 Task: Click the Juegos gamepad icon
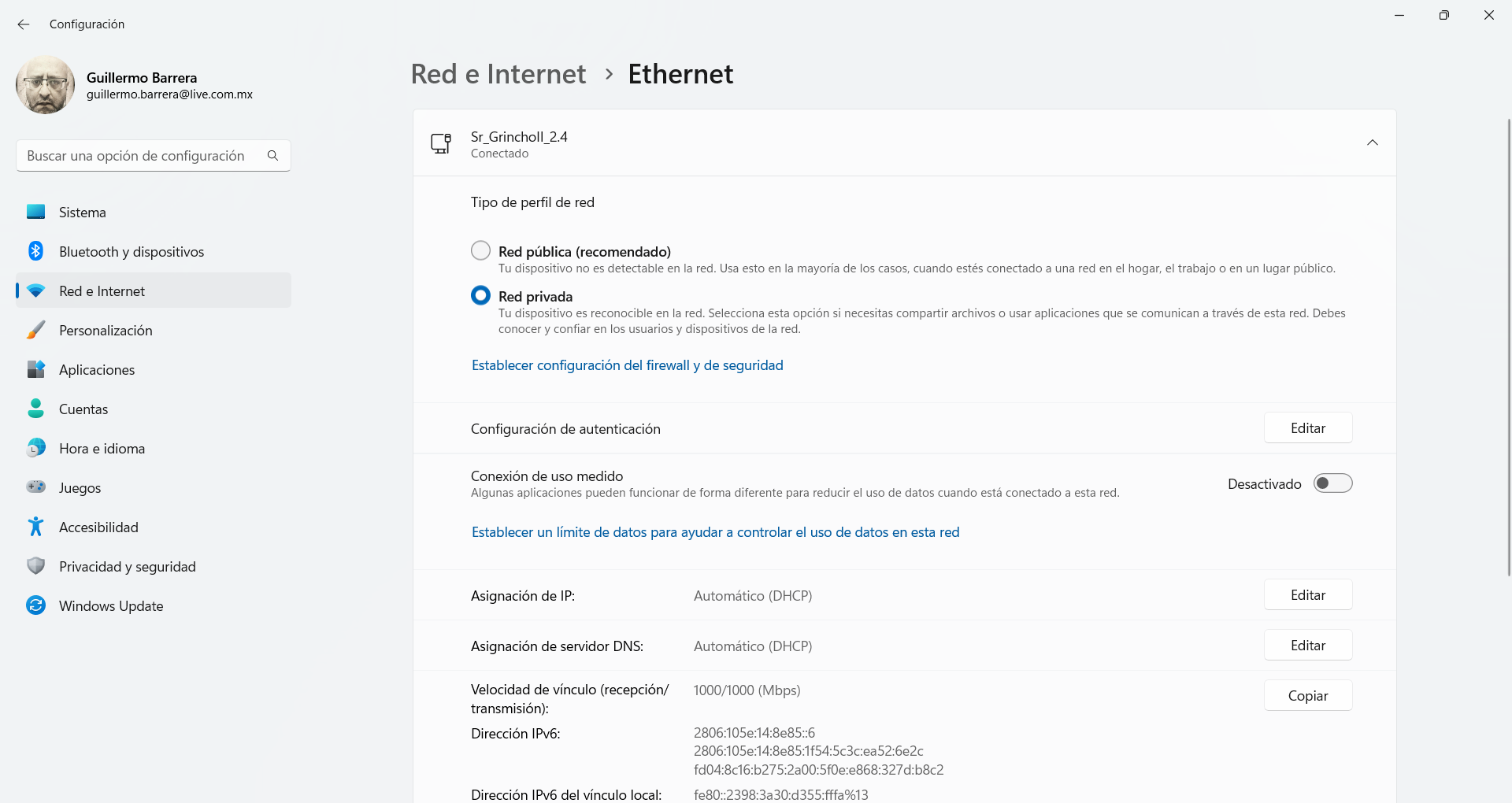point(36,487)
